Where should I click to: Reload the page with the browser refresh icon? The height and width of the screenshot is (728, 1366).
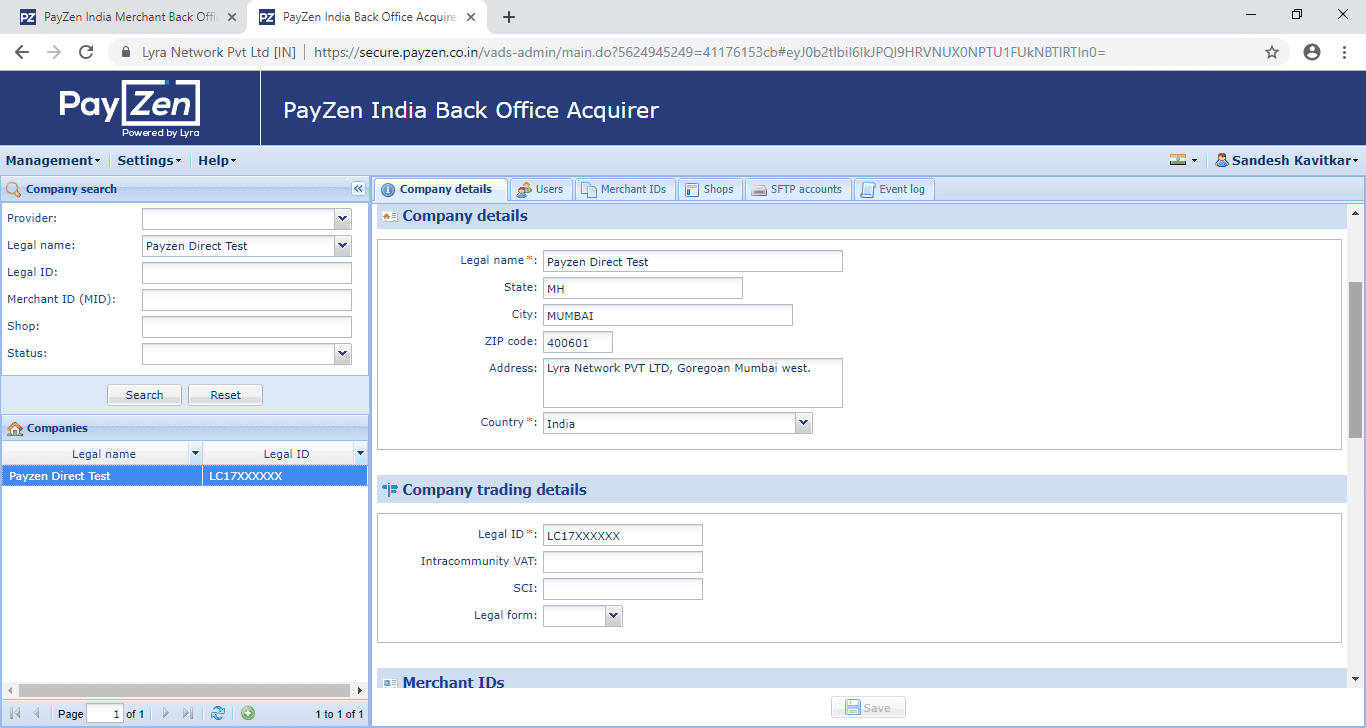86,52
